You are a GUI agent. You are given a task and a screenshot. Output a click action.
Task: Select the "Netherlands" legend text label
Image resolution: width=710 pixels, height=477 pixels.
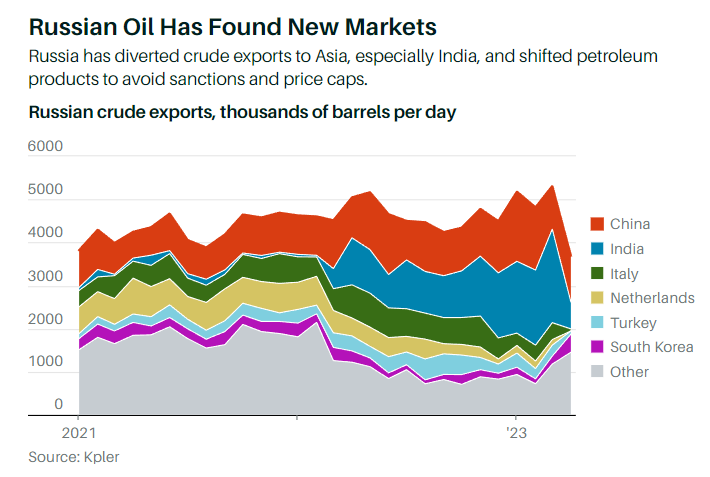652,298
